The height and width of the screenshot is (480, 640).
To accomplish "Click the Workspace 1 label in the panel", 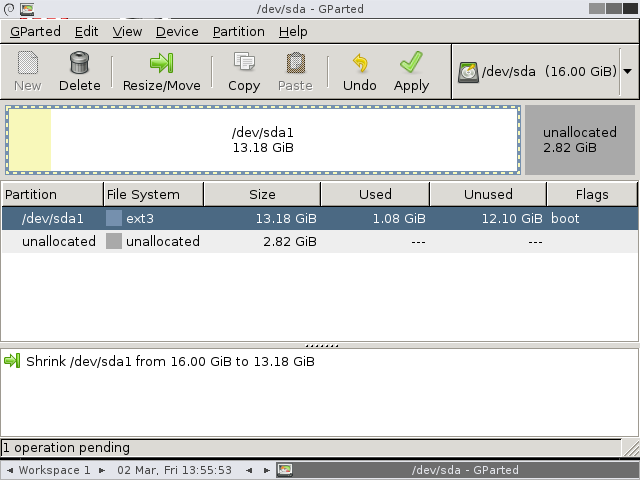I will [54, 470].
